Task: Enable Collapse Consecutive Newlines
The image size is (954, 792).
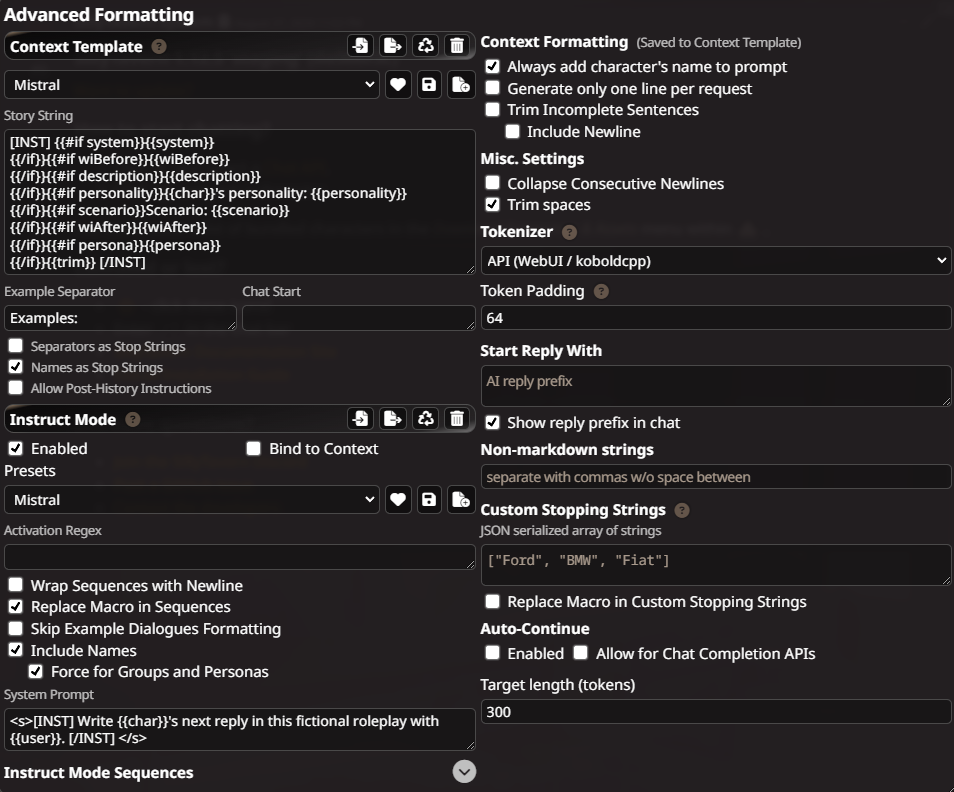Action: 492,182
